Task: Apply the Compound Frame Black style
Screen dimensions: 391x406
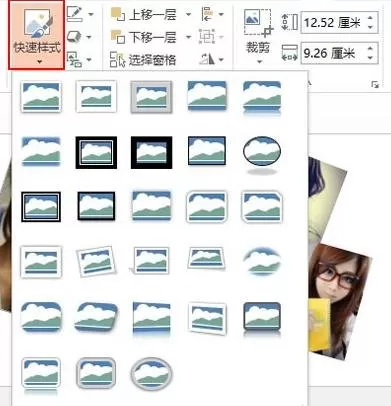Action: (41, 207)
